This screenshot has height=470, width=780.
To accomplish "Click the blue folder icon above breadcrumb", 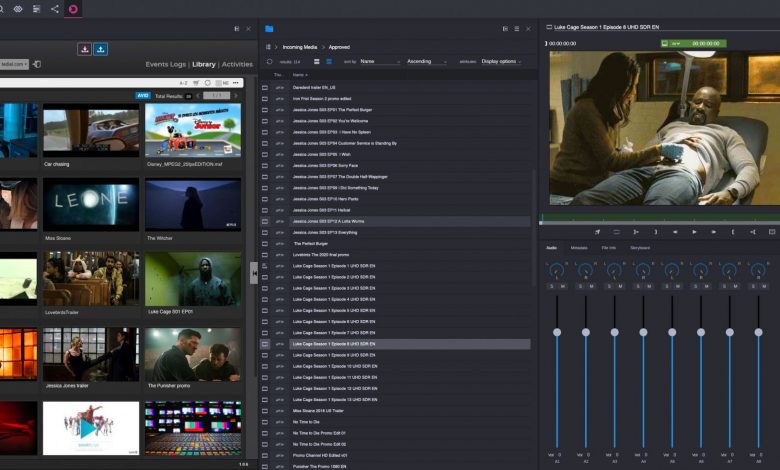I will coord(269,29).
